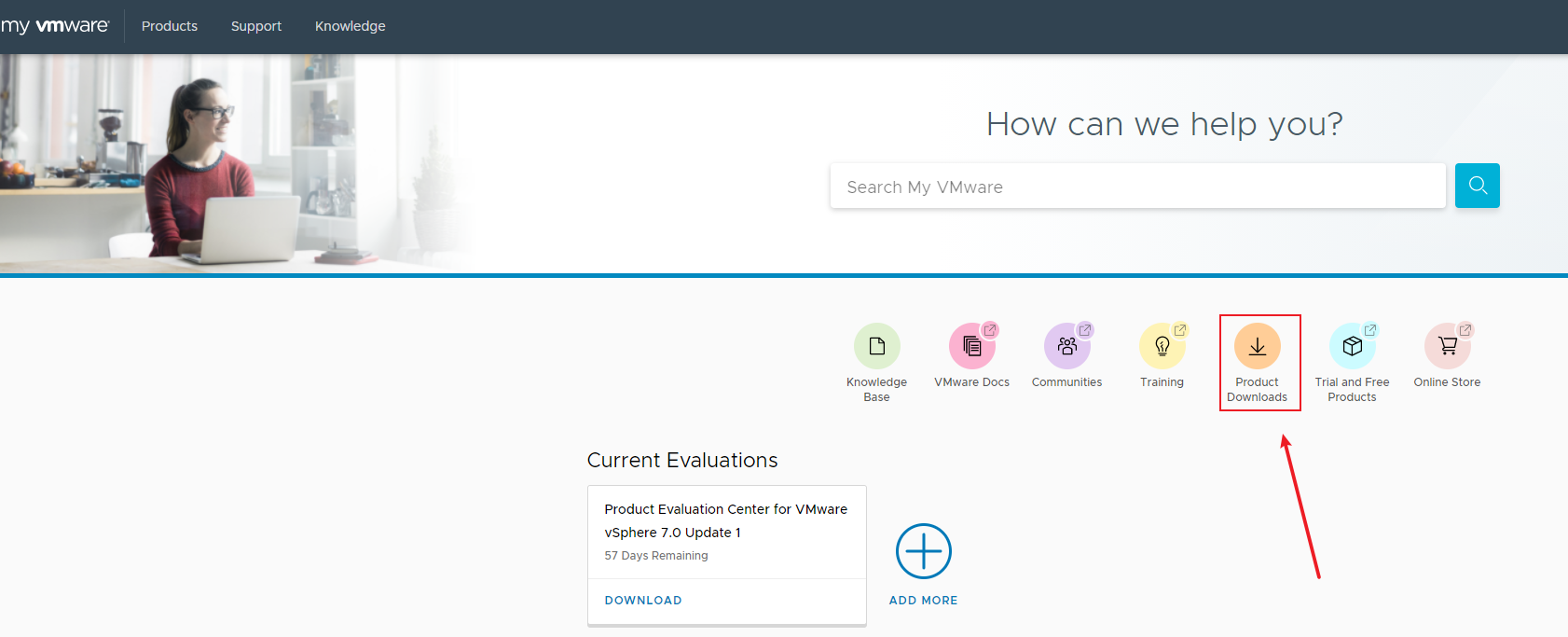Click the Trial and Free Products label
This screenshot has height=637, width=1568.
click(x=1352, y=390)
